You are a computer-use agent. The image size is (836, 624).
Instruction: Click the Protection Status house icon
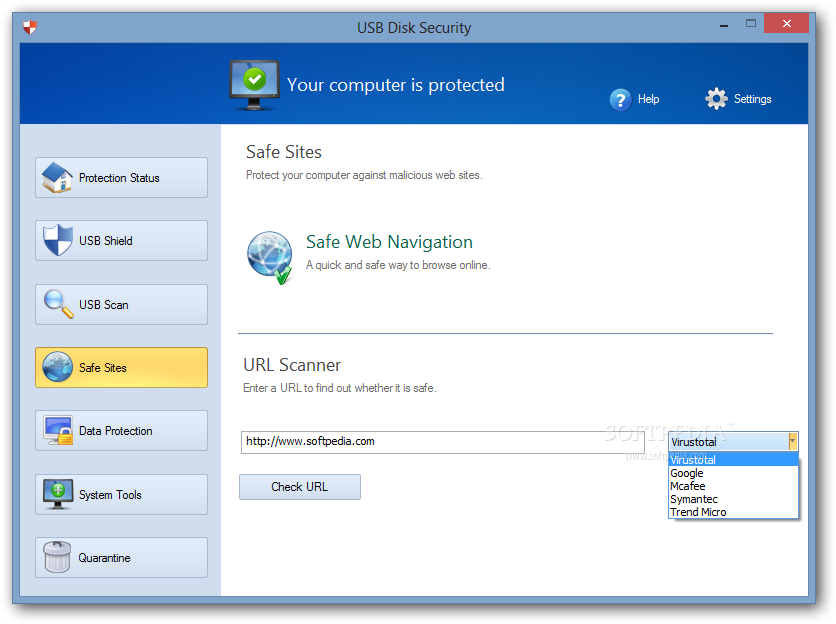(x=57, y=178)
